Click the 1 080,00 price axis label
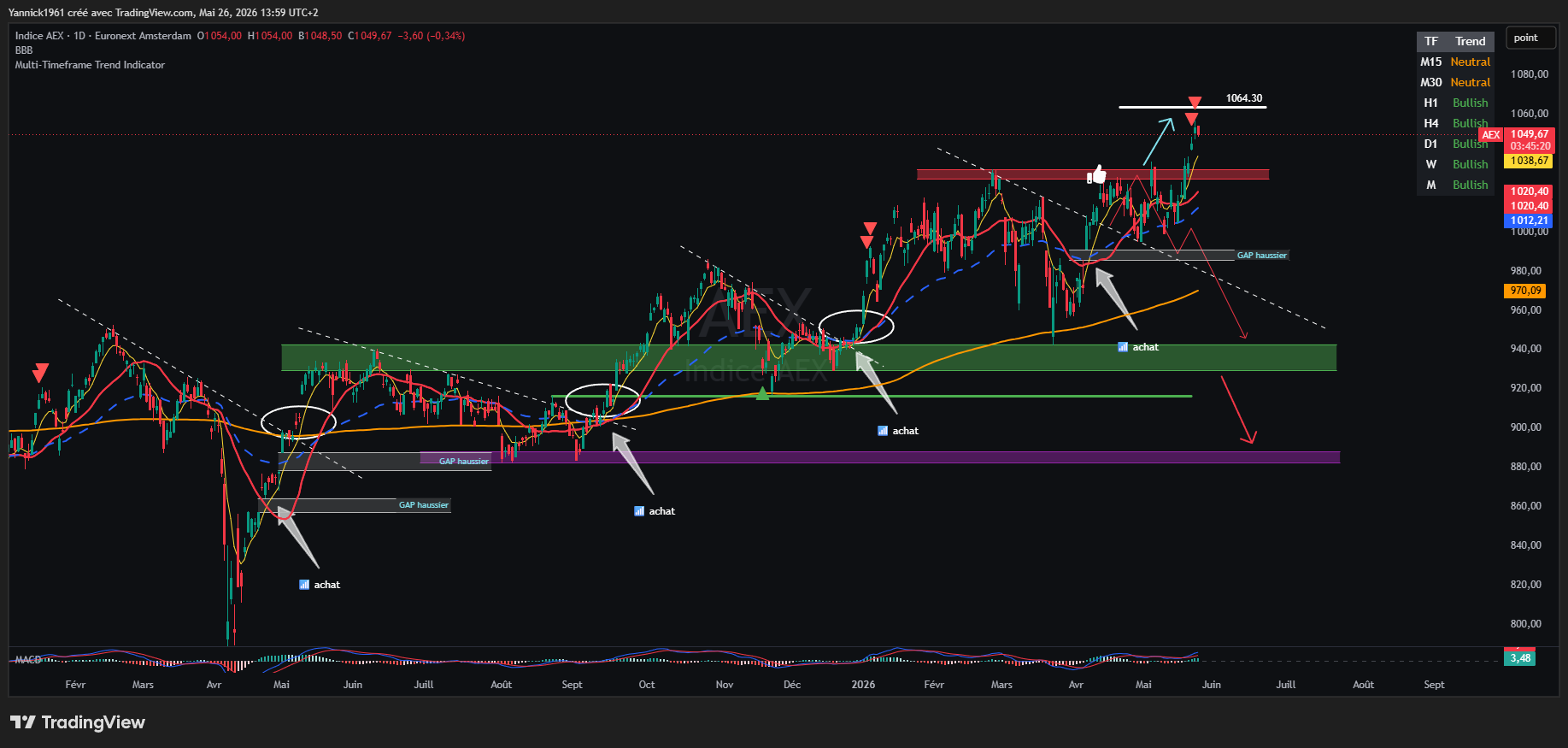 click(x=1530, y=74)
